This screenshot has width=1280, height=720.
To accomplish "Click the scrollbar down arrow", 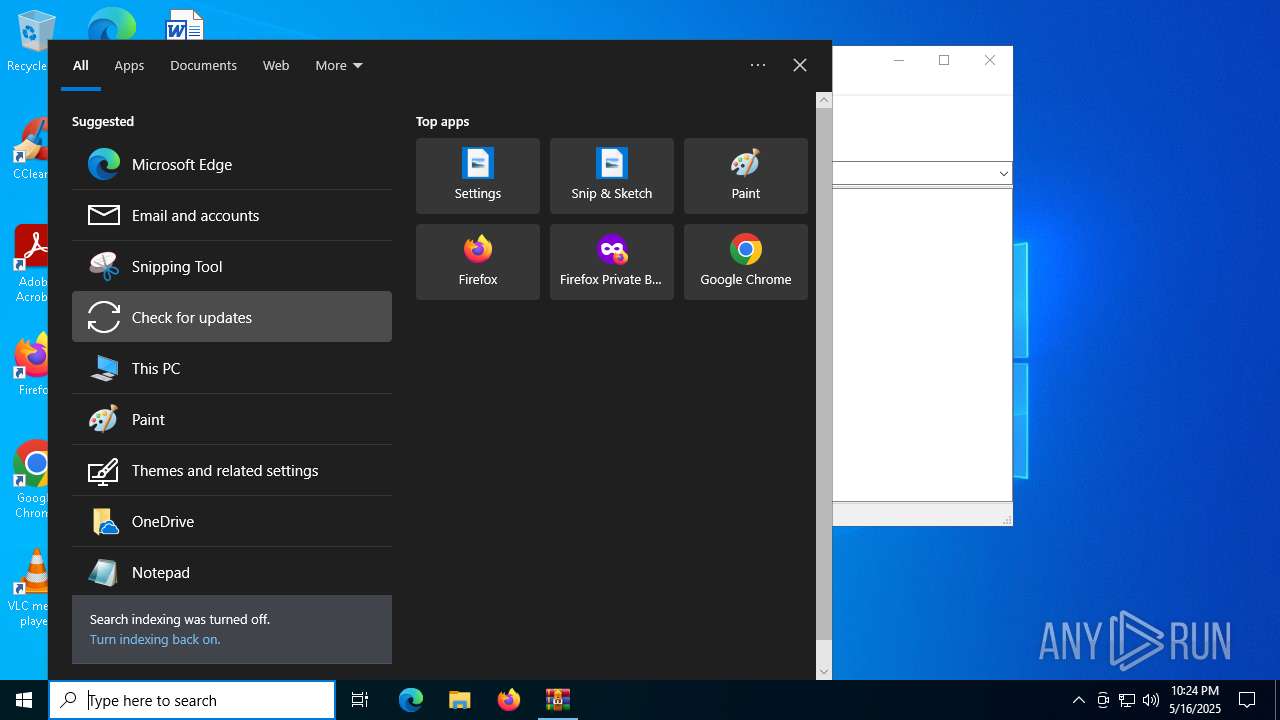I will (824, 672).
